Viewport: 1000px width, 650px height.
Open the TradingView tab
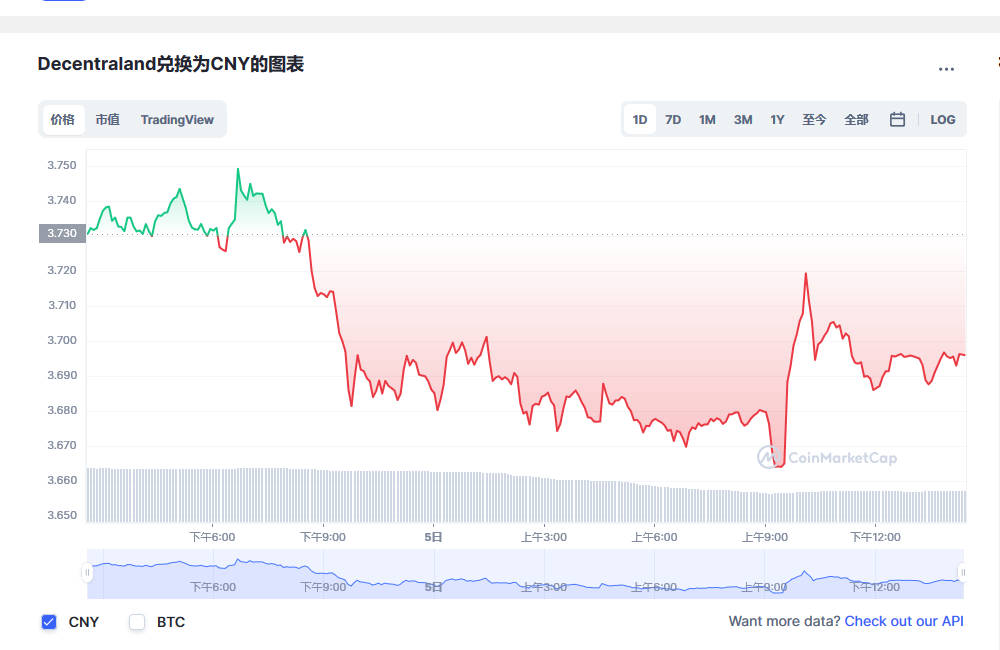[177, 119]
